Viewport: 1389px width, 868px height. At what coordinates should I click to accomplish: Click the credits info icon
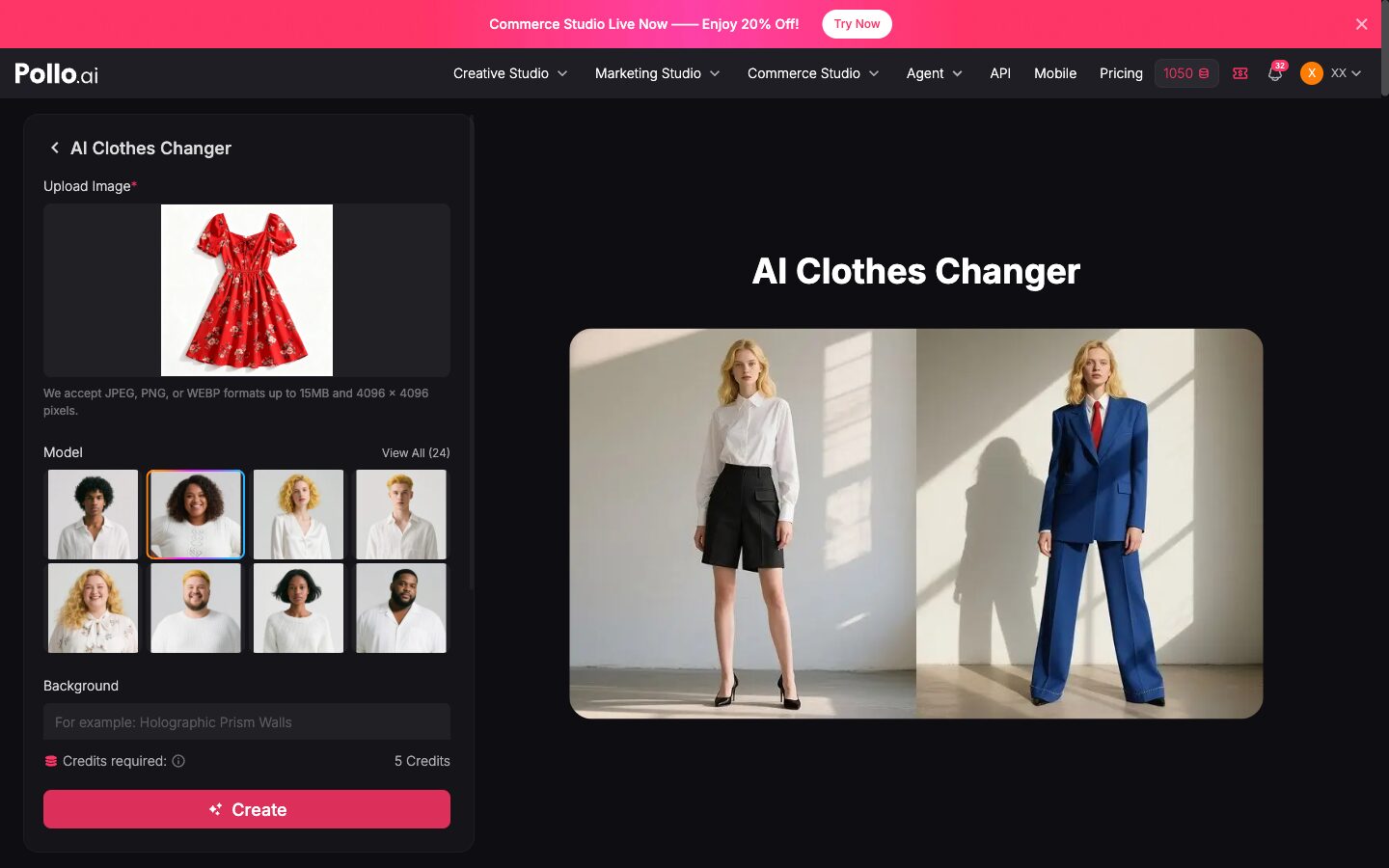point(178,761)
